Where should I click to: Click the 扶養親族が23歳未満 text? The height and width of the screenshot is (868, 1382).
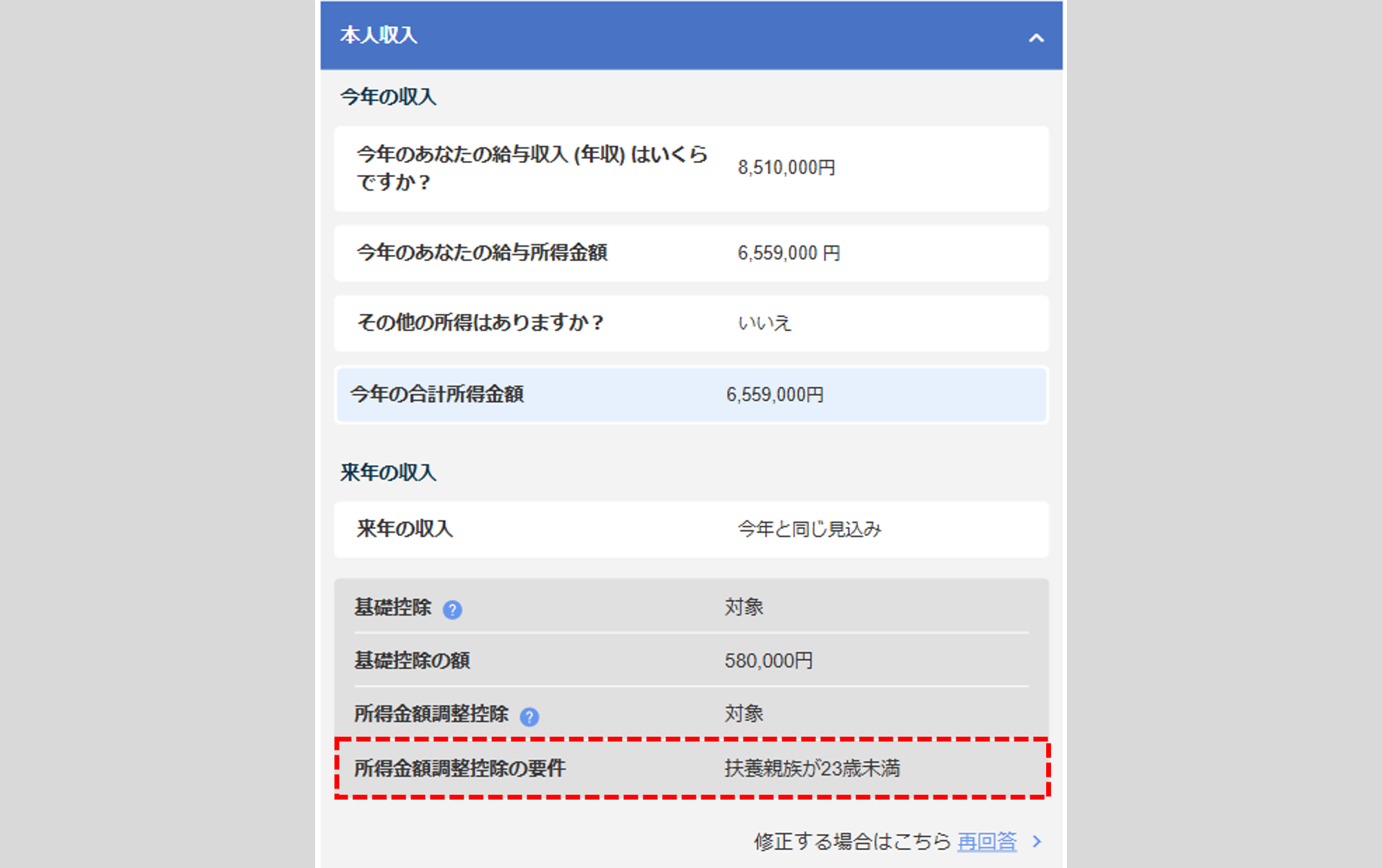[812, 768]
